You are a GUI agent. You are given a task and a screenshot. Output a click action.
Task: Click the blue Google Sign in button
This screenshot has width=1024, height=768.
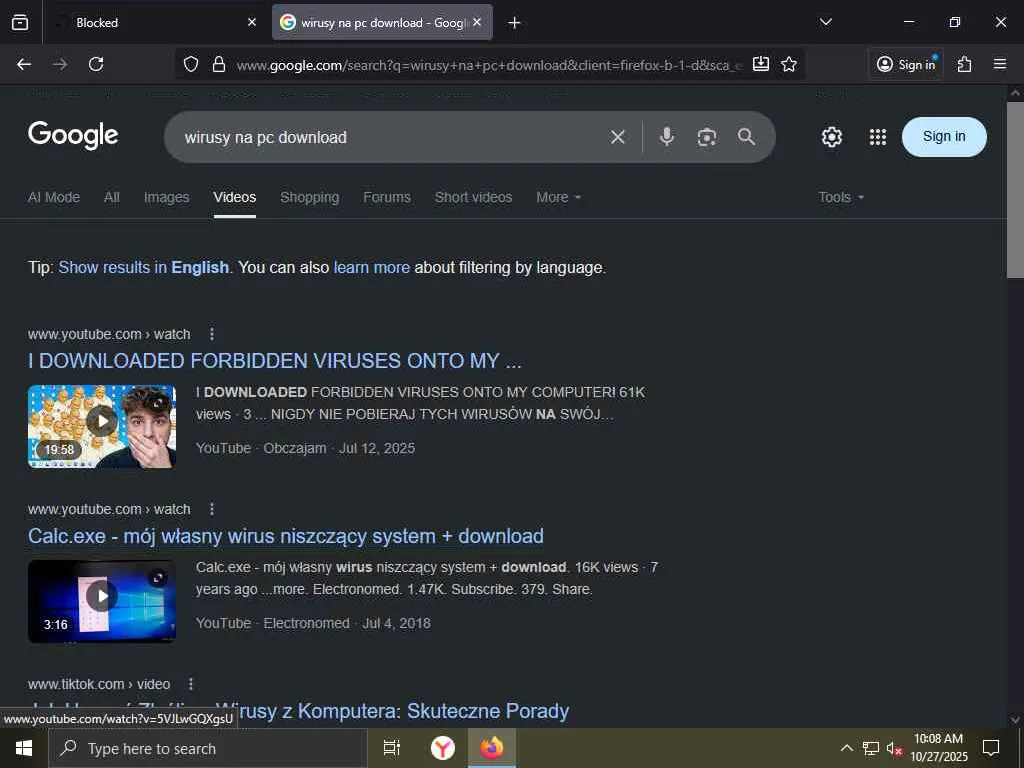(944, 136)
